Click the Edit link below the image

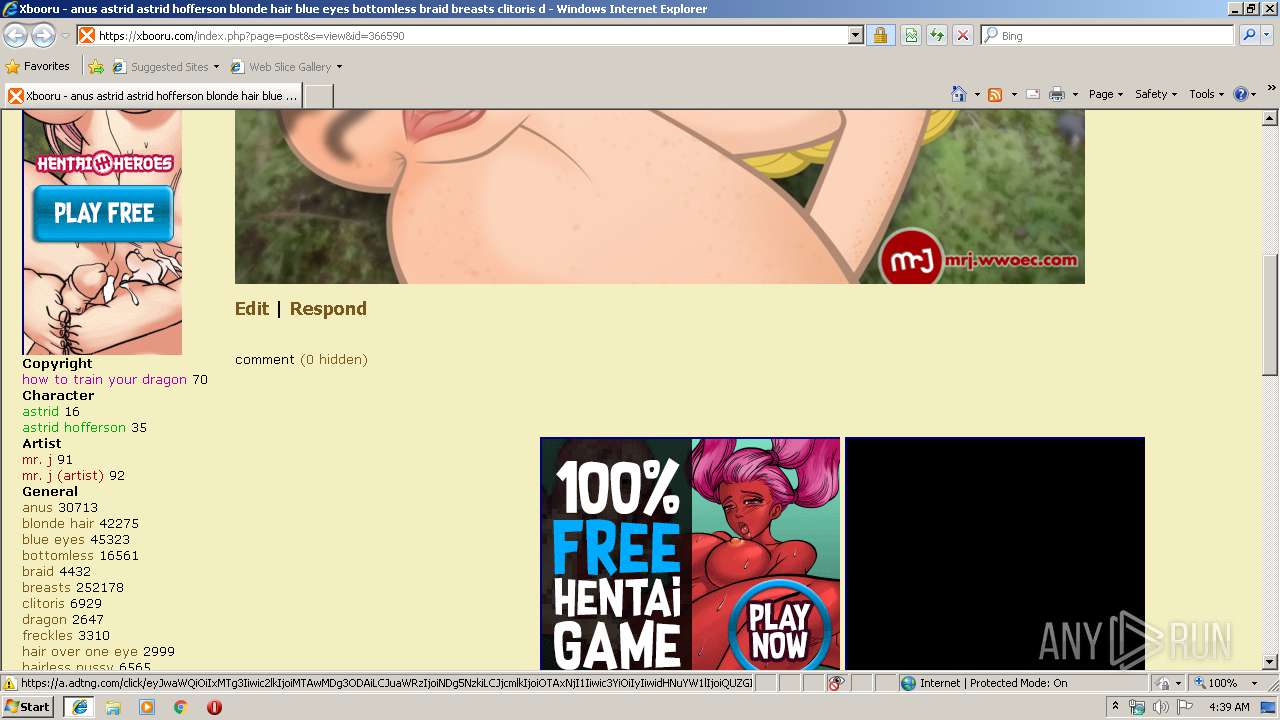(x=252, y=309)
